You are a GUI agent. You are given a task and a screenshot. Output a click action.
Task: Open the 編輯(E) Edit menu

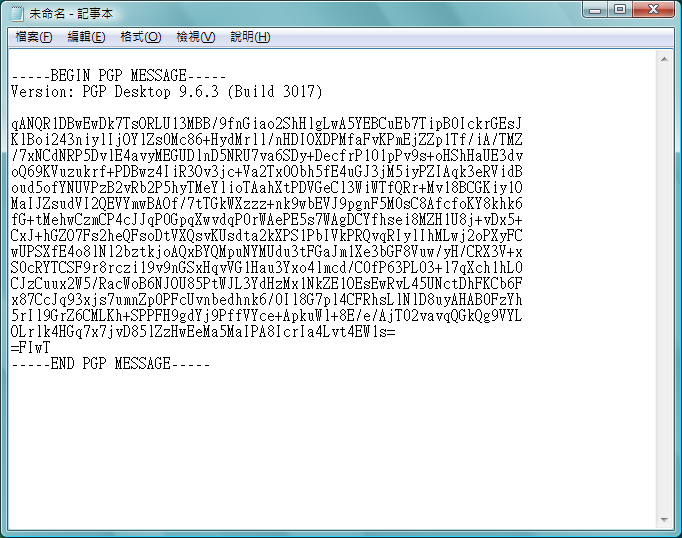coord(86,37)
